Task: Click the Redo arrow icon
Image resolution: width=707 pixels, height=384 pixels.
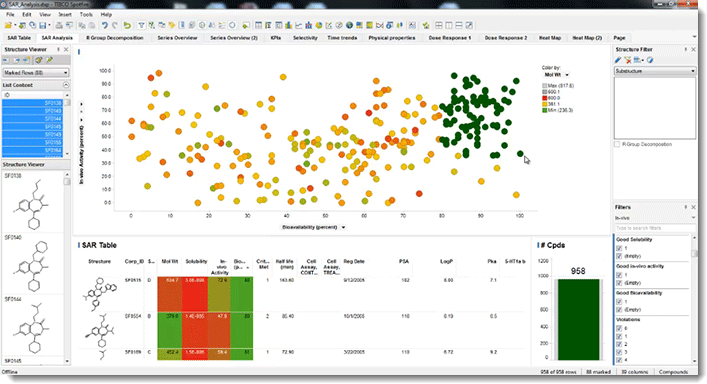Action: 115,25
